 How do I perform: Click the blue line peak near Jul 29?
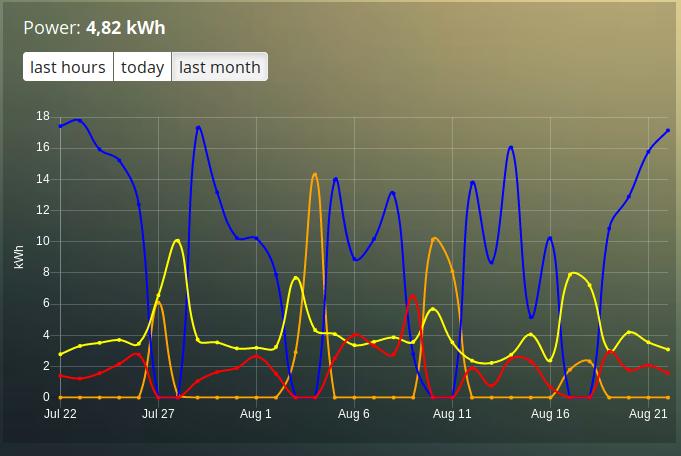click(198, 127)
